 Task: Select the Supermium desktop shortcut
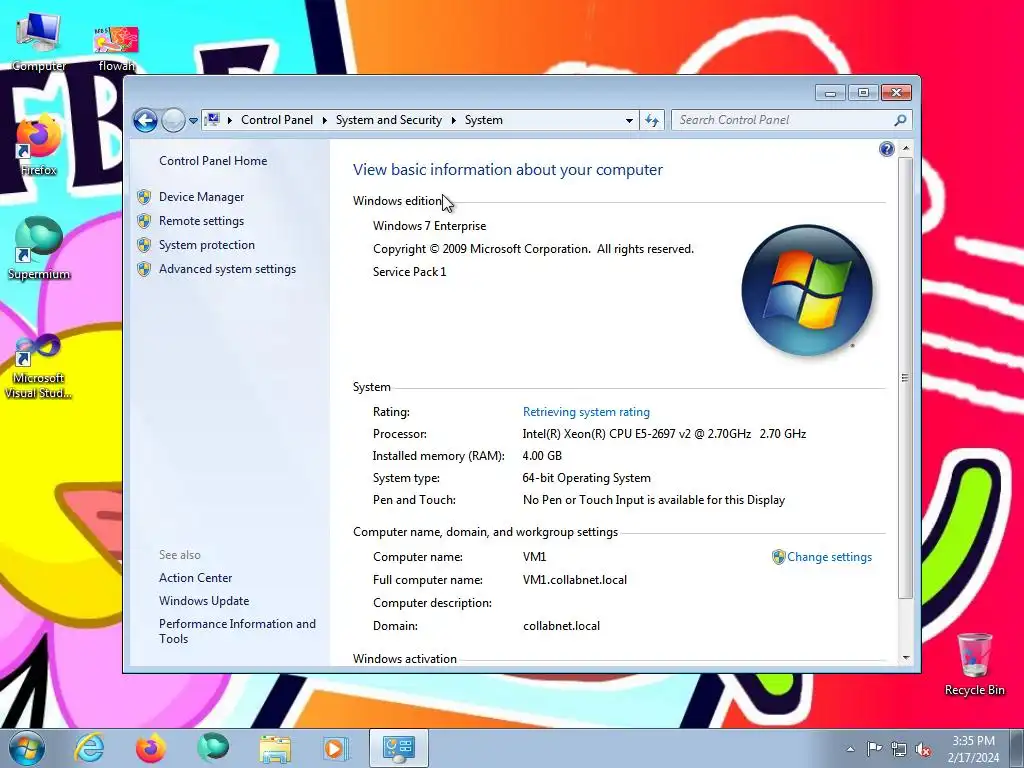point(39,249)
